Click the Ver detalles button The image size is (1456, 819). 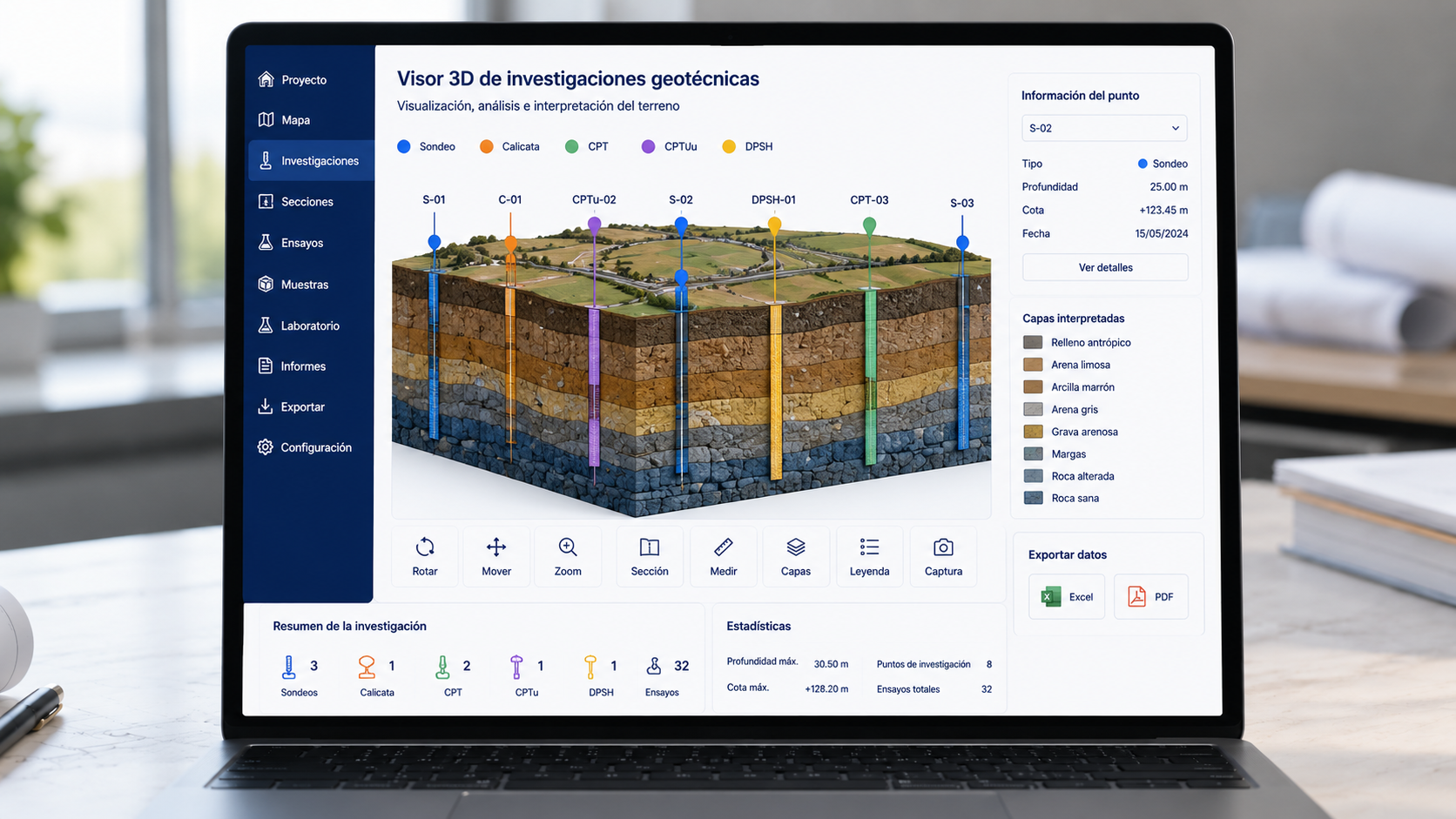[x=1105, y=267]
